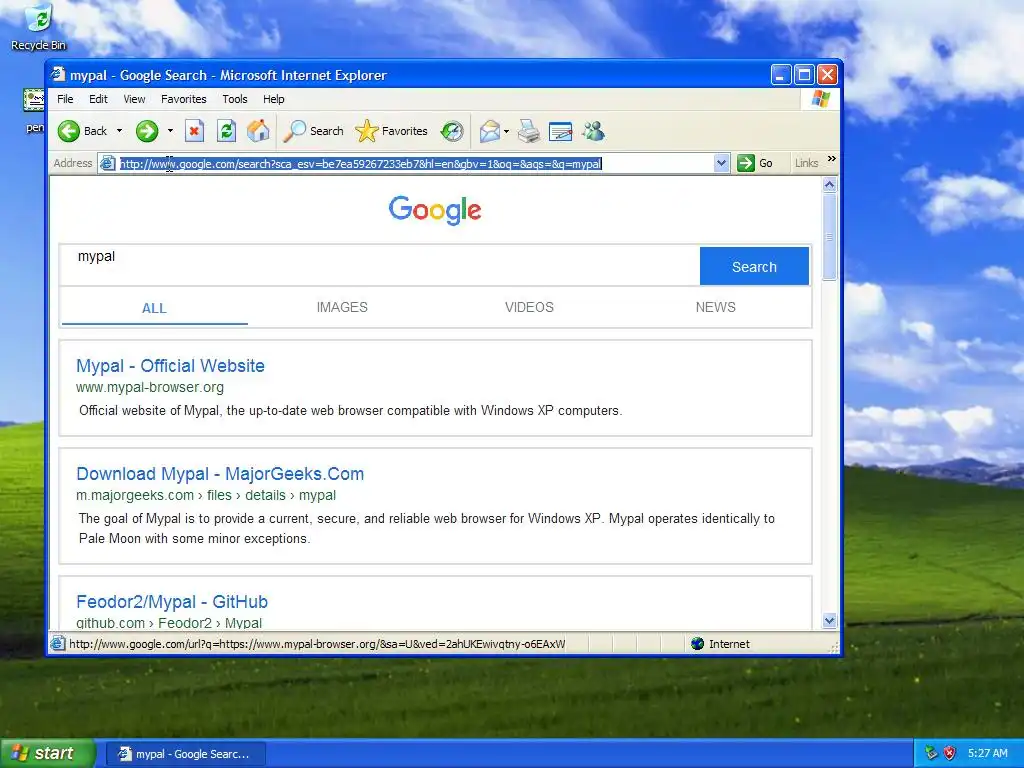Go to the Home page icon
This screenshot has height=768, width=1024.
pos(258,131)
